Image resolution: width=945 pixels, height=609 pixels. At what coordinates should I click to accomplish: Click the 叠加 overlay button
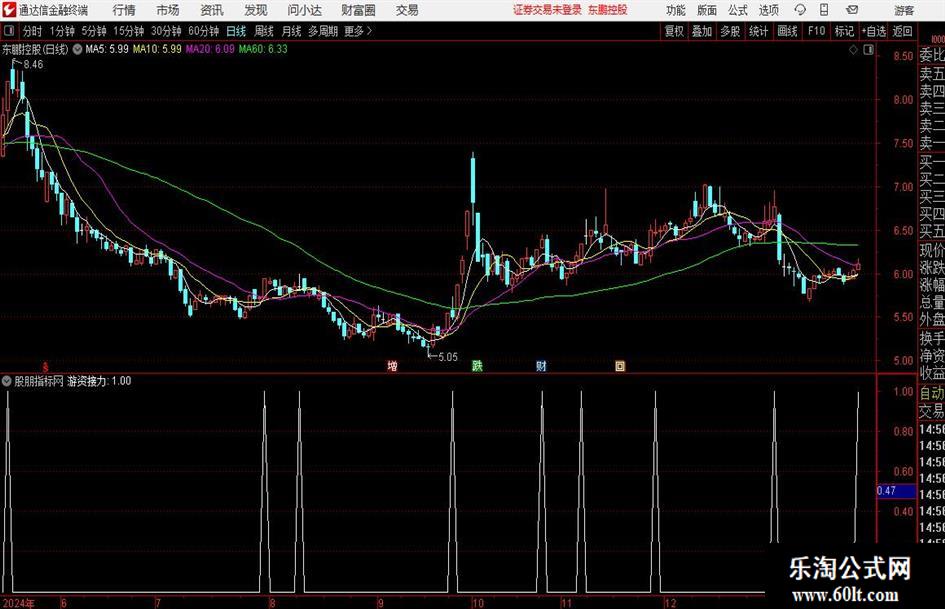702,31
